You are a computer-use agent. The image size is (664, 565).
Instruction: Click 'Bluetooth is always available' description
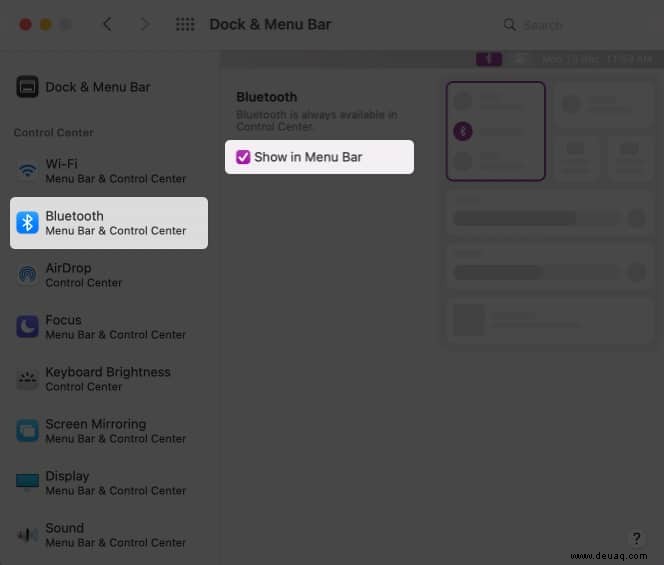[x=317, y=121]
